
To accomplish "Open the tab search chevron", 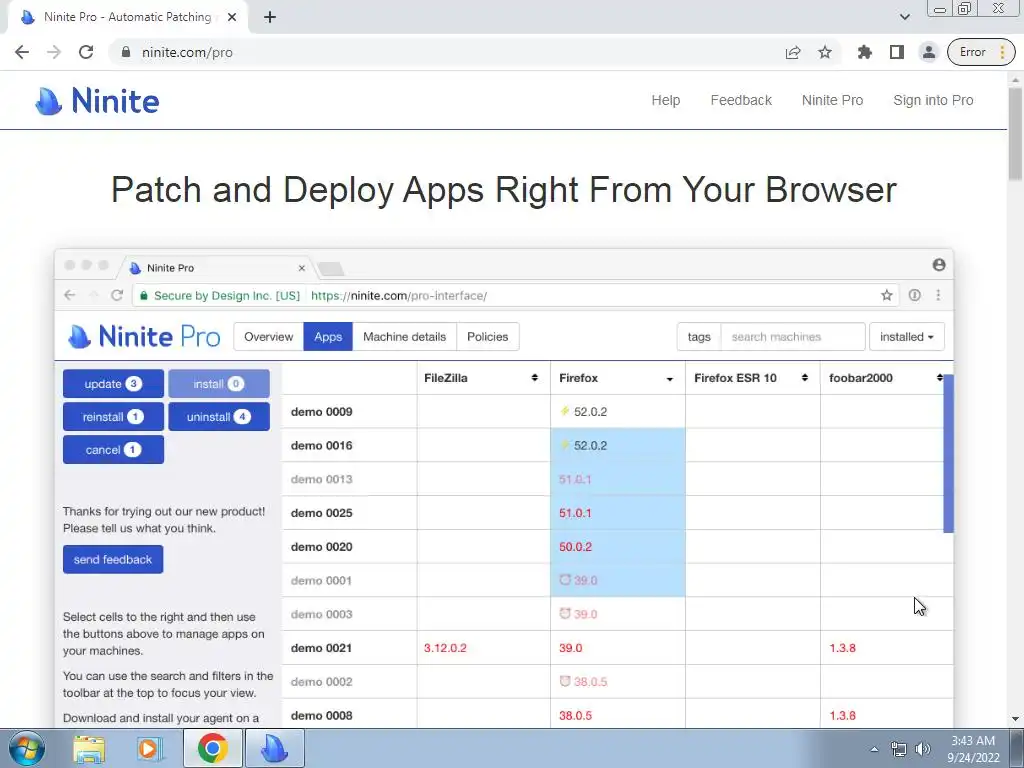I will pos(904,17).
